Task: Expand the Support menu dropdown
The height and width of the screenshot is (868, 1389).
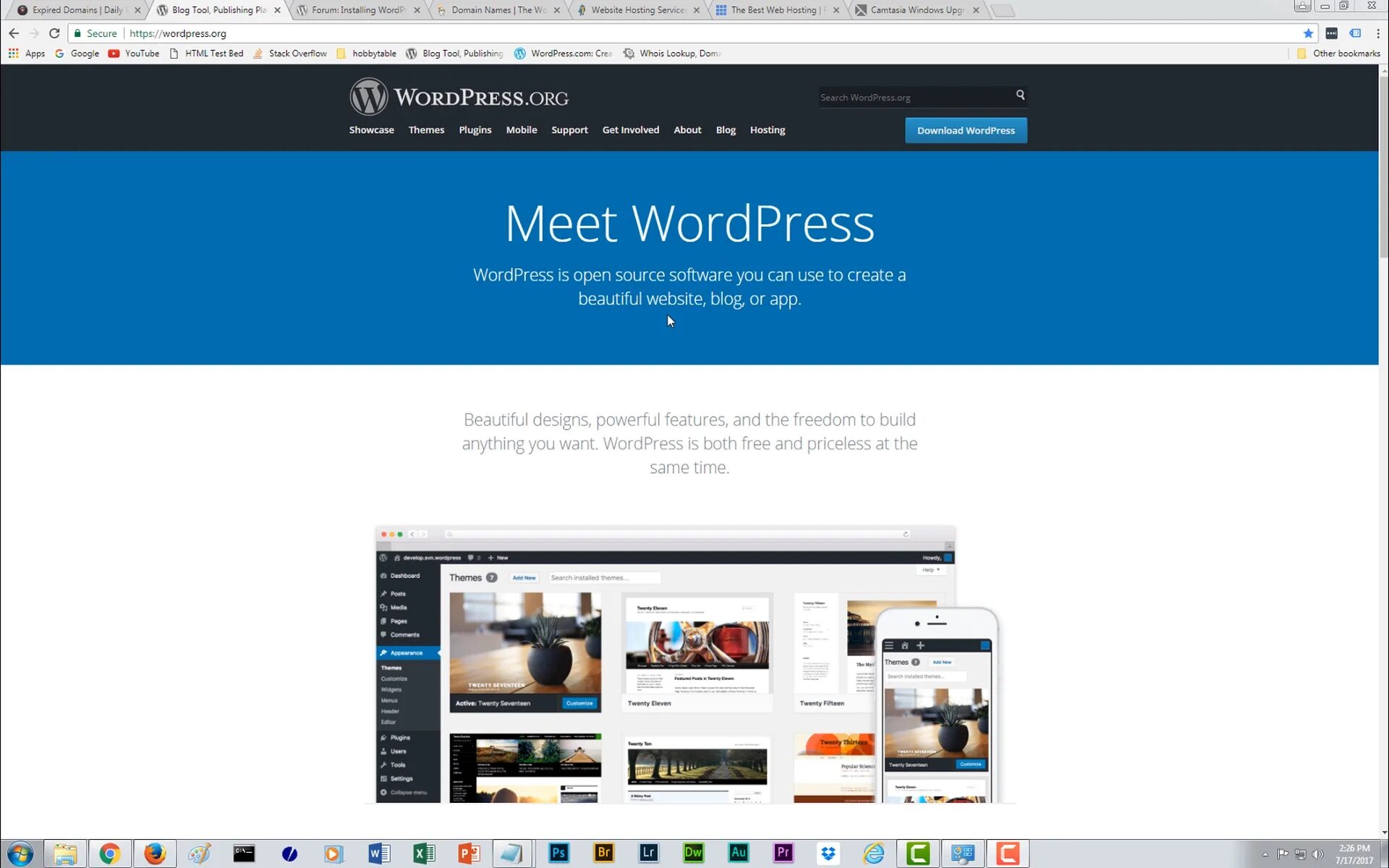Action: [x=569, y=130]
